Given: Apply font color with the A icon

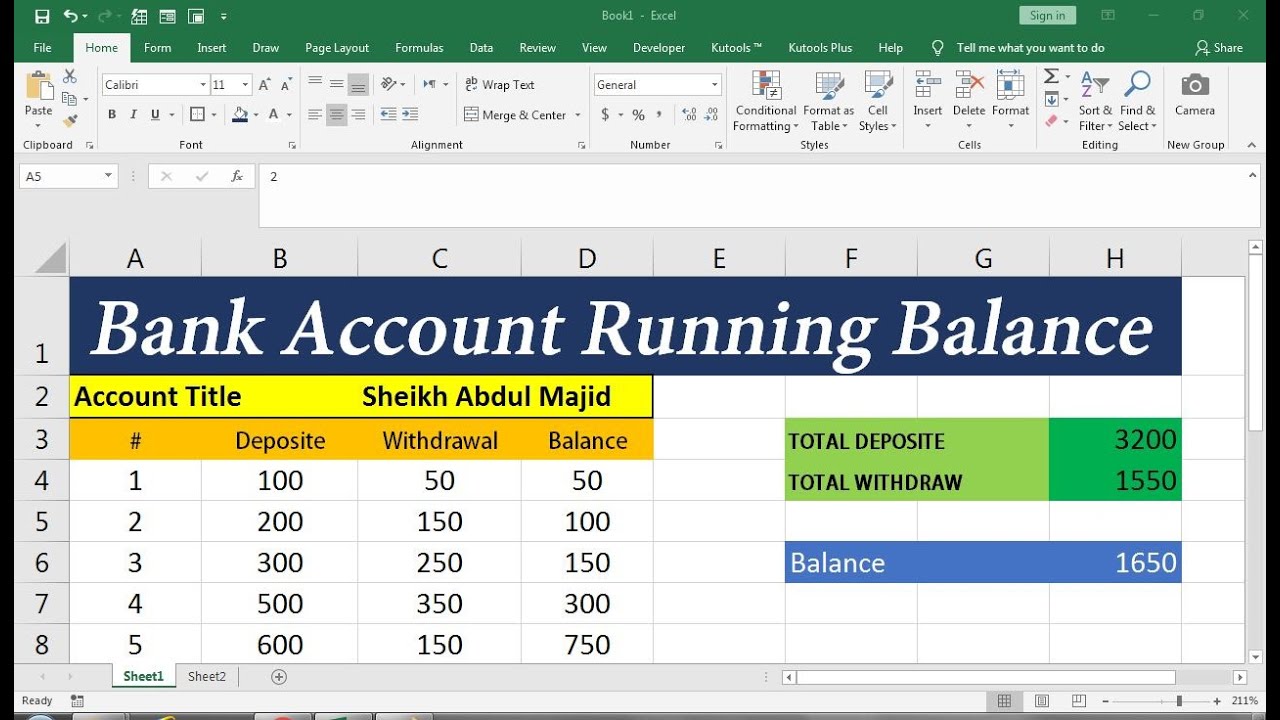Looking at the screenshot, I should tap(275, 114).
